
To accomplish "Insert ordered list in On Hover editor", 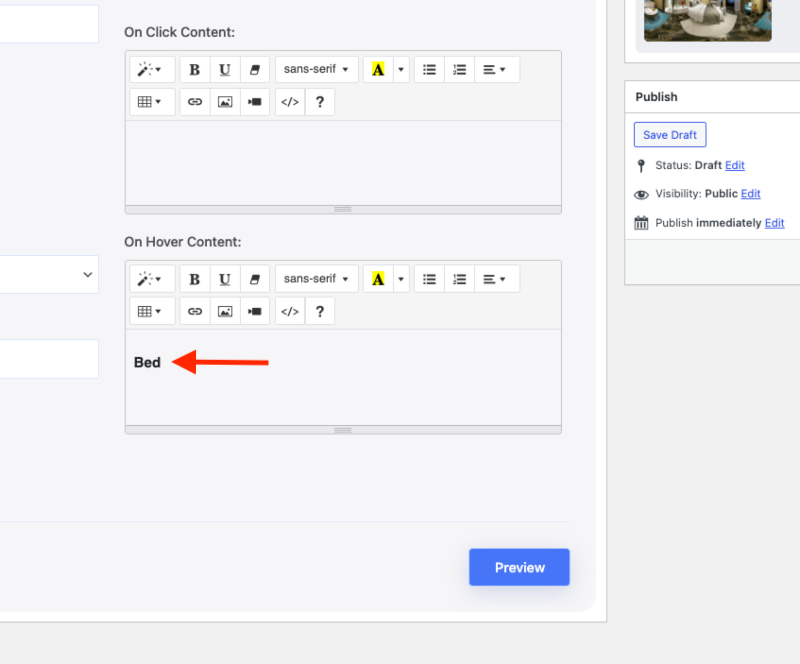I will pyautogui.click(x=459, y=279).
